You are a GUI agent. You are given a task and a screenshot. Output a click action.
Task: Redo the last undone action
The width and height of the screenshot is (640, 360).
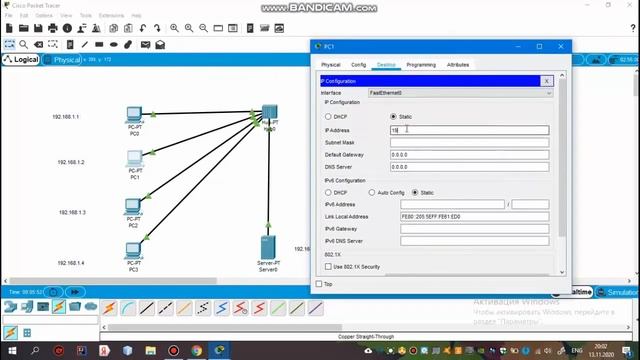pyautogui.click(x=158, y=28)
